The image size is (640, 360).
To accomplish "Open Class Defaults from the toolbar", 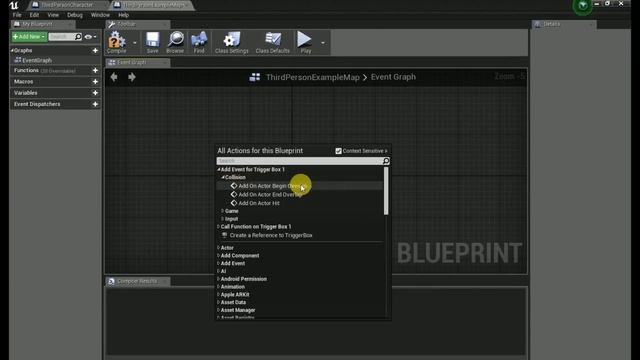I will pyautogui.click(x=273, y=42).
